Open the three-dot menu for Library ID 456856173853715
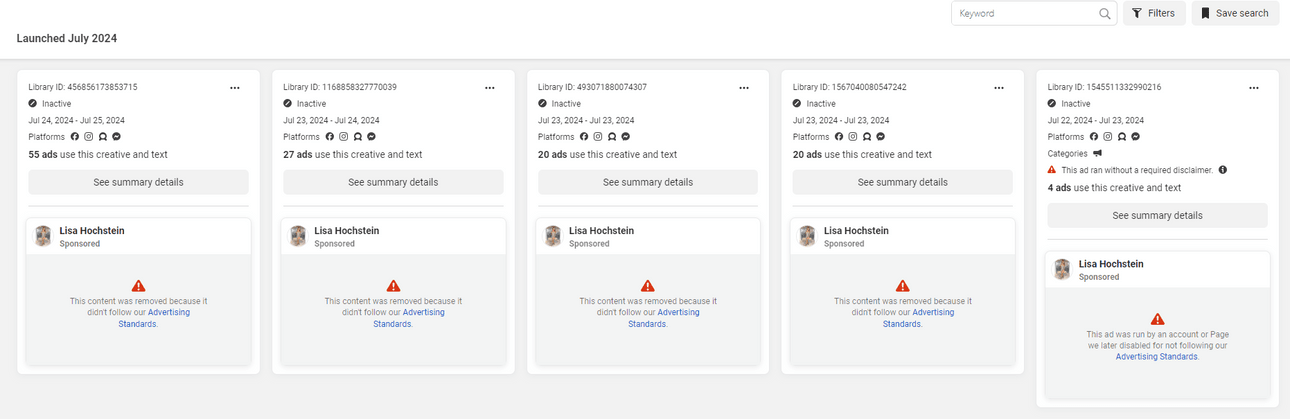Screen dimensions: 1290x419 coord(235,88)
